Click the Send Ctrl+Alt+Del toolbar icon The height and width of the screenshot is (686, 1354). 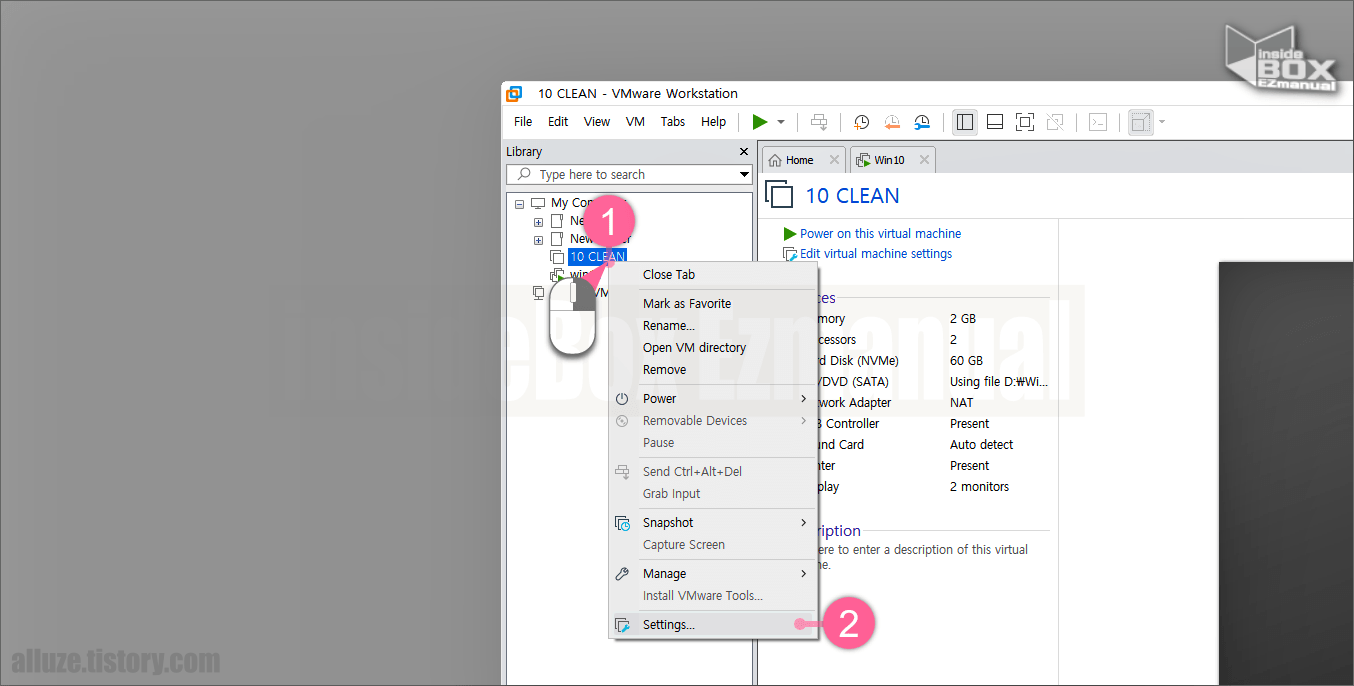819,122
